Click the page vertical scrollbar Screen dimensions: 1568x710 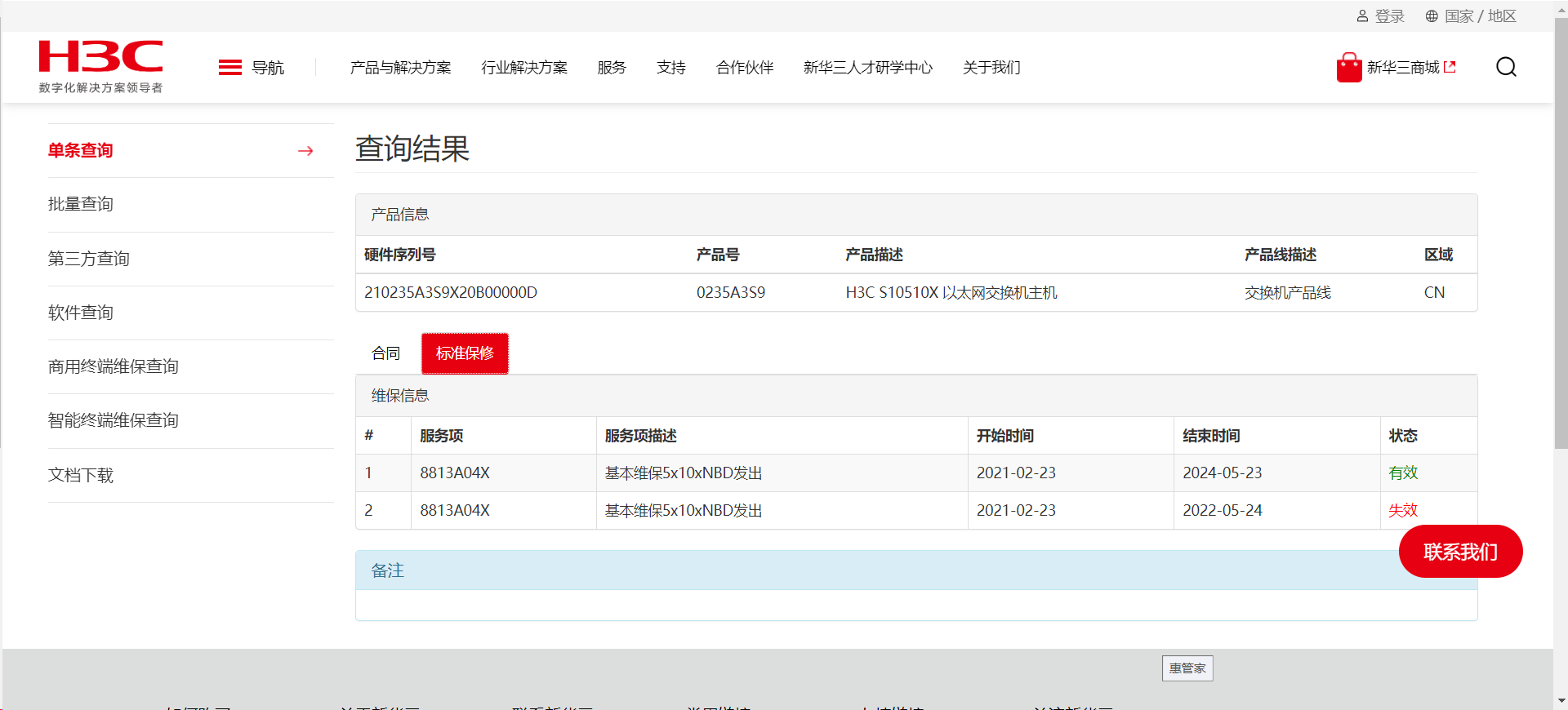click(x=1561, y=233)
